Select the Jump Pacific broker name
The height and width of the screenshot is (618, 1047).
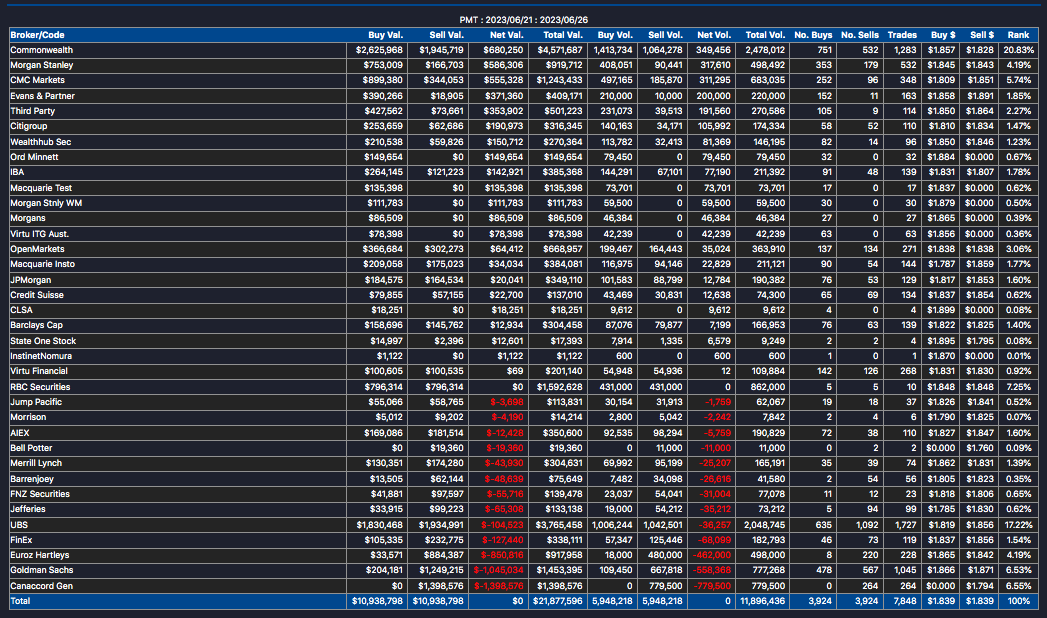coord(36,402)
